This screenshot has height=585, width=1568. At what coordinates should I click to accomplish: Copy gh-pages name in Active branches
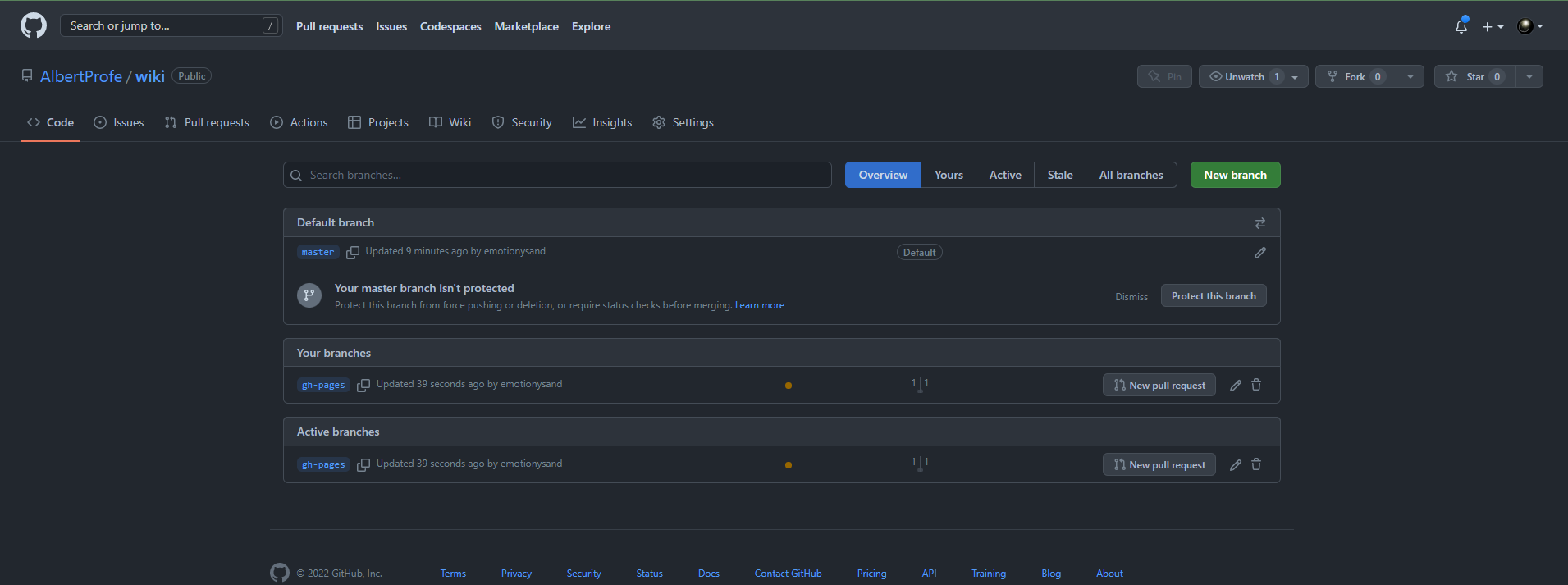click(363, 465)
